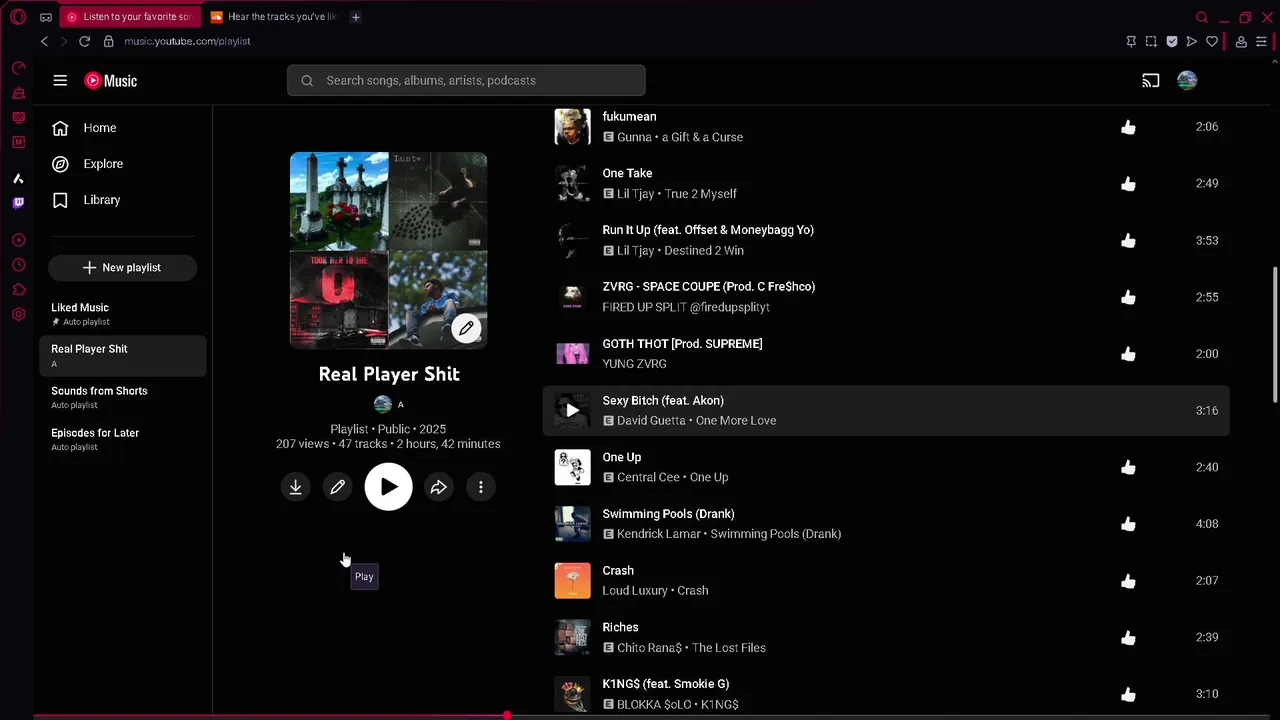Image resolution: width=1280 pixels, height=720 pixels.
Task: Download the Real Player Shit playlist
Action: click(296, 487)
